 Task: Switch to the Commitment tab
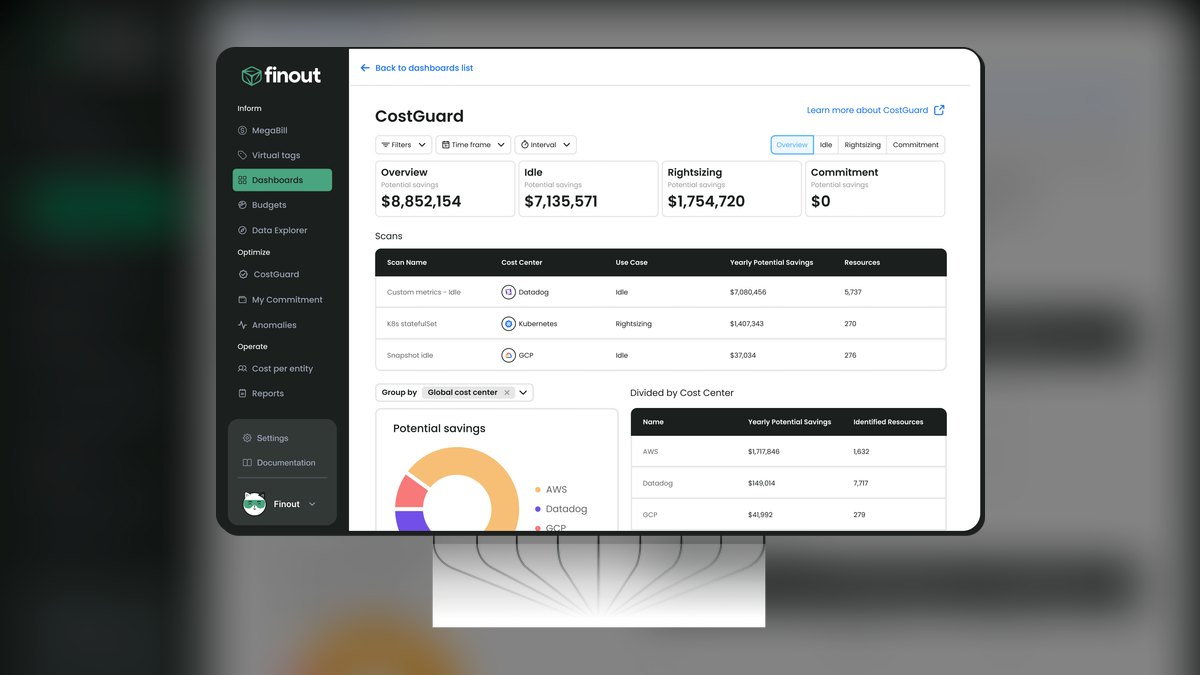[916, 145]
